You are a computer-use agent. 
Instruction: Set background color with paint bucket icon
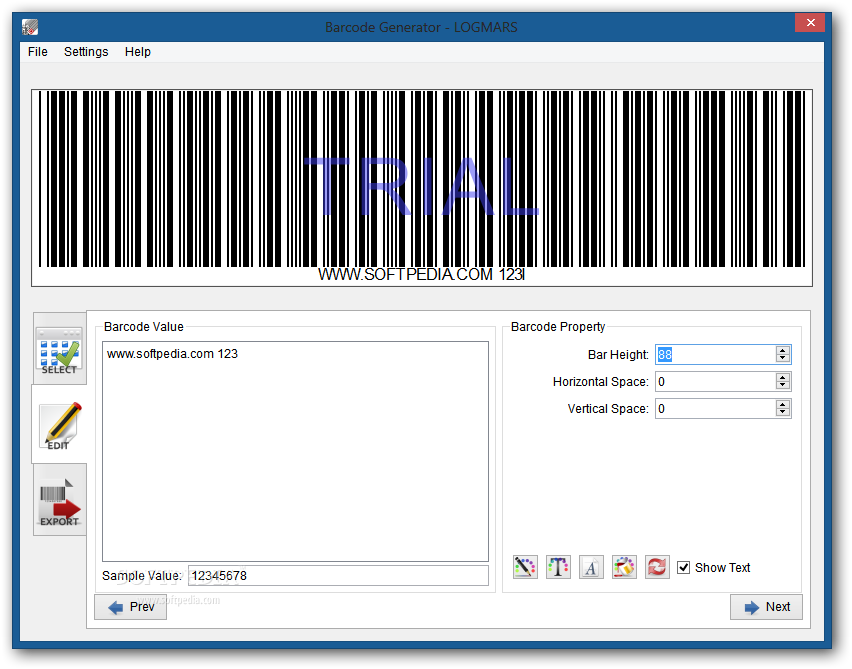624,567
